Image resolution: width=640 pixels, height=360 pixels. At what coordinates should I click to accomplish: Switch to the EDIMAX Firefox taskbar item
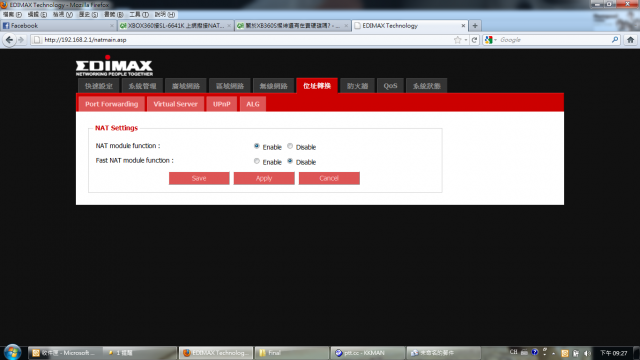pos(216,353)
